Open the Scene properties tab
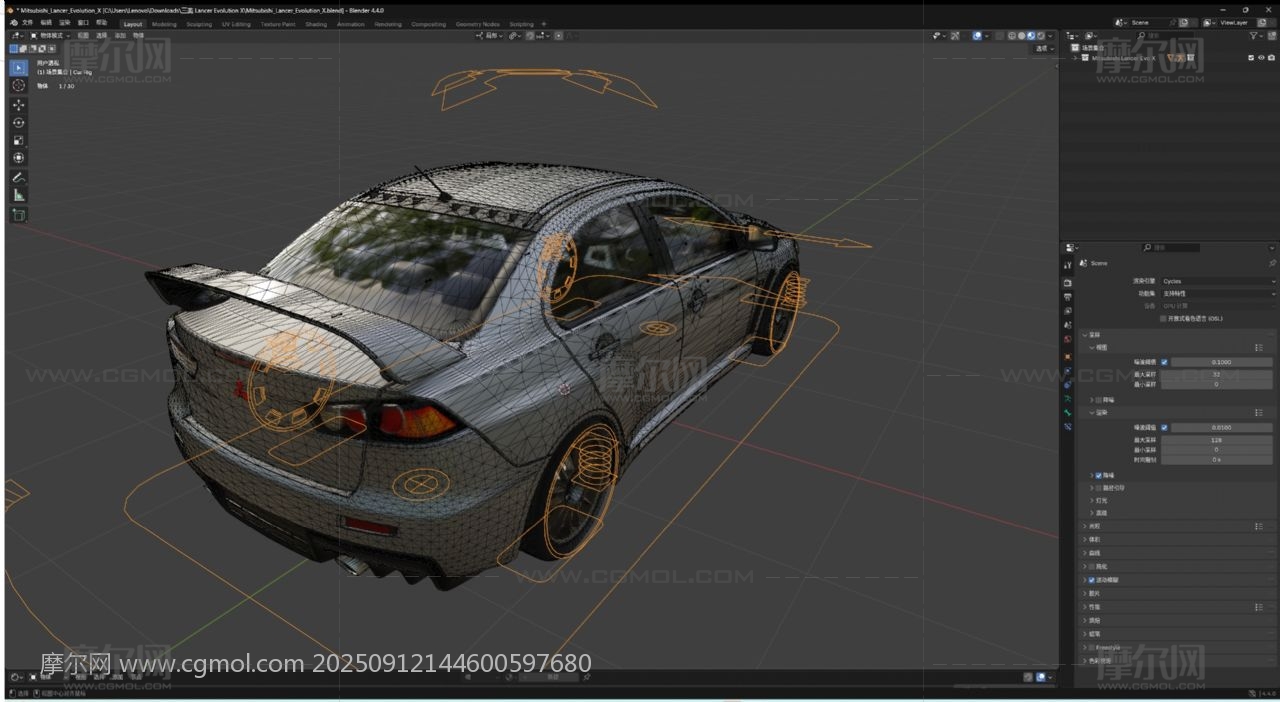 (x=1068, y=325)
